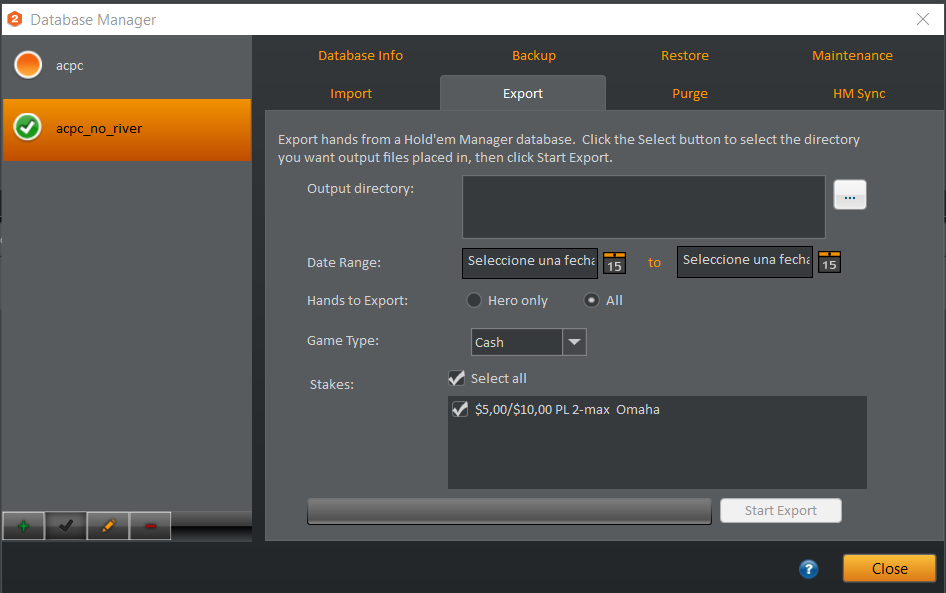Click the checkmark set-active database icon
Viewport: 946px width, 593px height.
[x=66, y=526]
